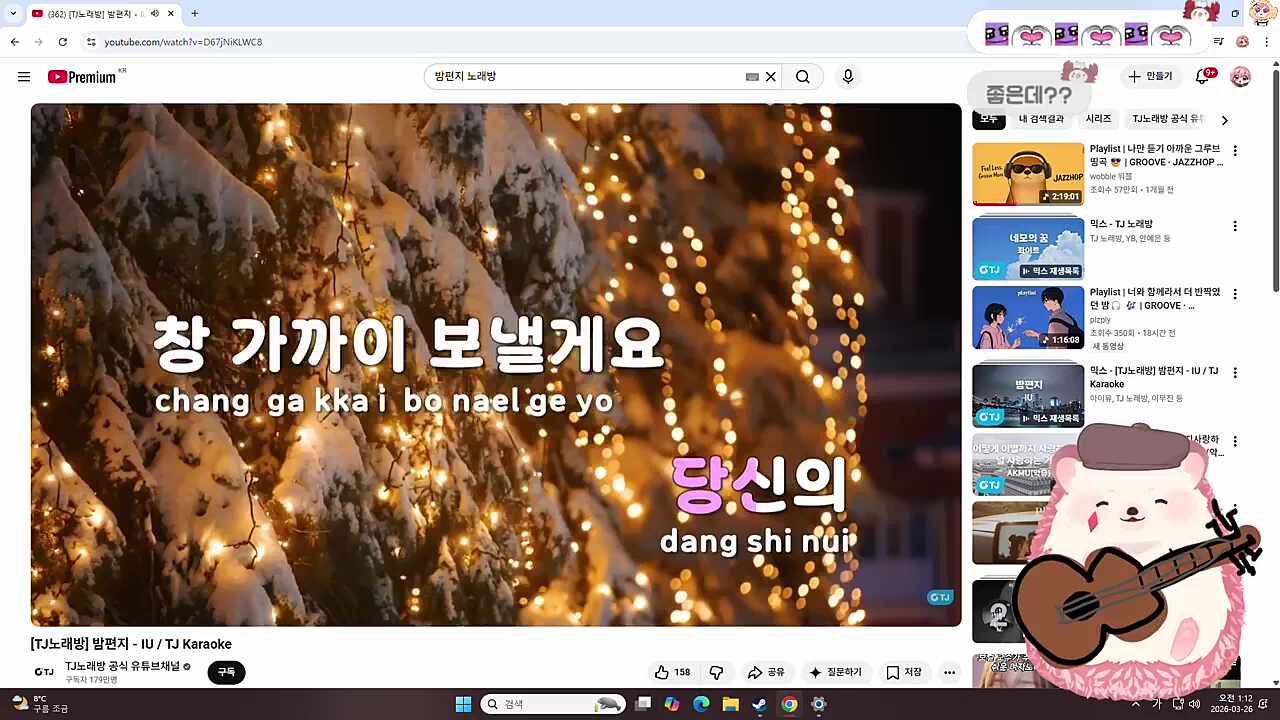Expand the hidden system tray icons
The height and width of the screenshot is (720, 1280).
(1135, 704)
